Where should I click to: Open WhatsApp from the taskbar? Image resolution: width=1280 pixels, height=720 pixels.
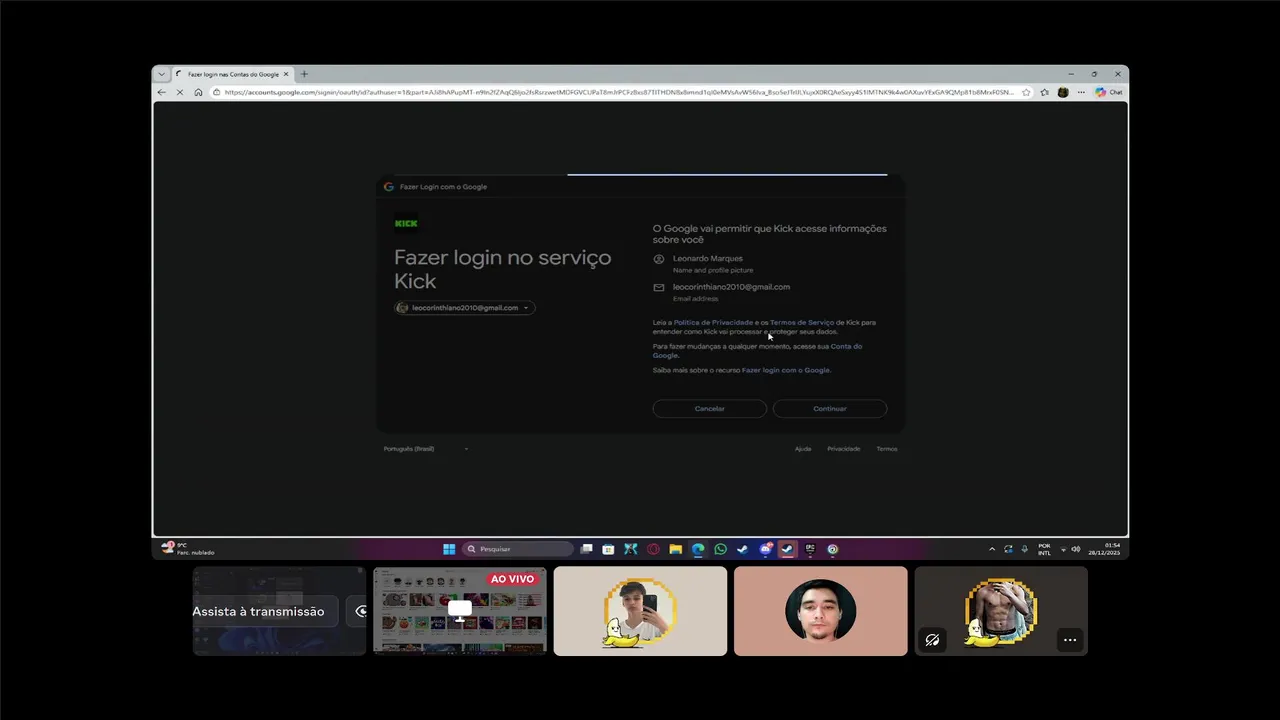[x=721, y=549]
